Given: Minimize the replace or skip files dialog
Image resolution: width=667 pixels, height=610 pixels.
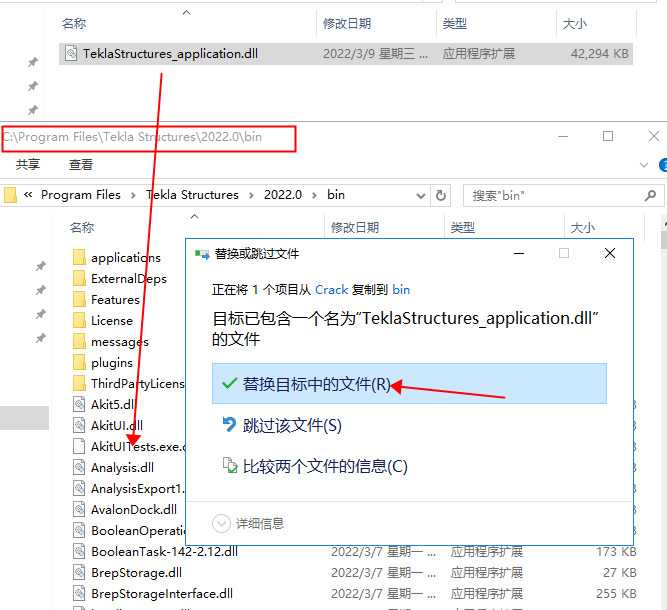Looking at the screenshot, I should (x=519, y=253).
